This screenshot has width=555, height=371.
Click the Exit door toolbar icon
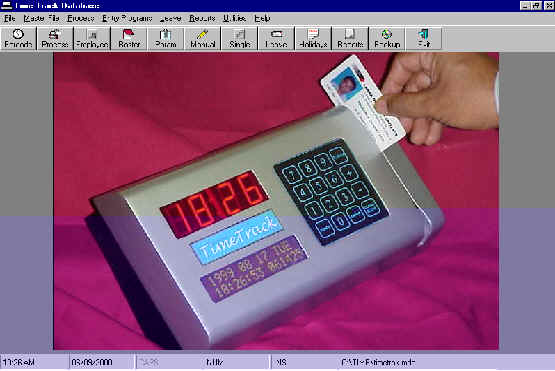tap(424, 38)
